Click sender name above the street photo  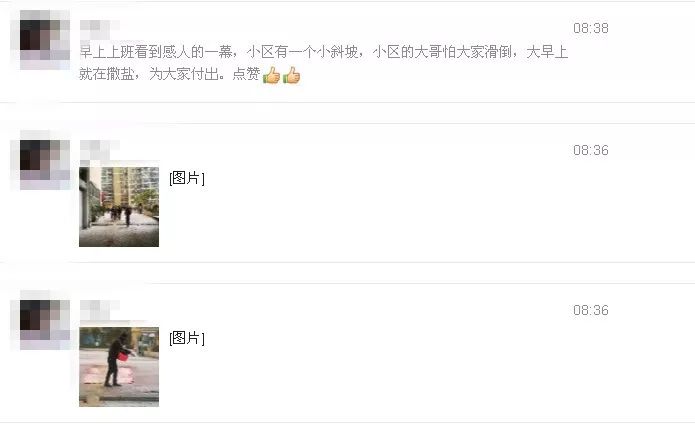tap(99, 150)
